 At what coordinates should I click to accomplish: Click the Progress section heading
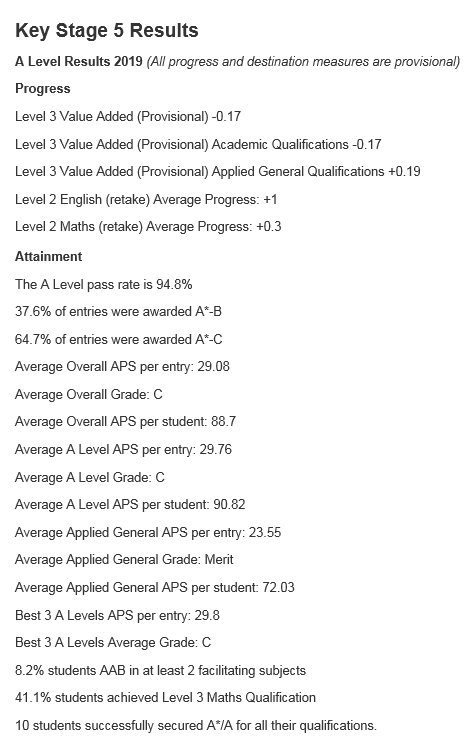[43, 89]
